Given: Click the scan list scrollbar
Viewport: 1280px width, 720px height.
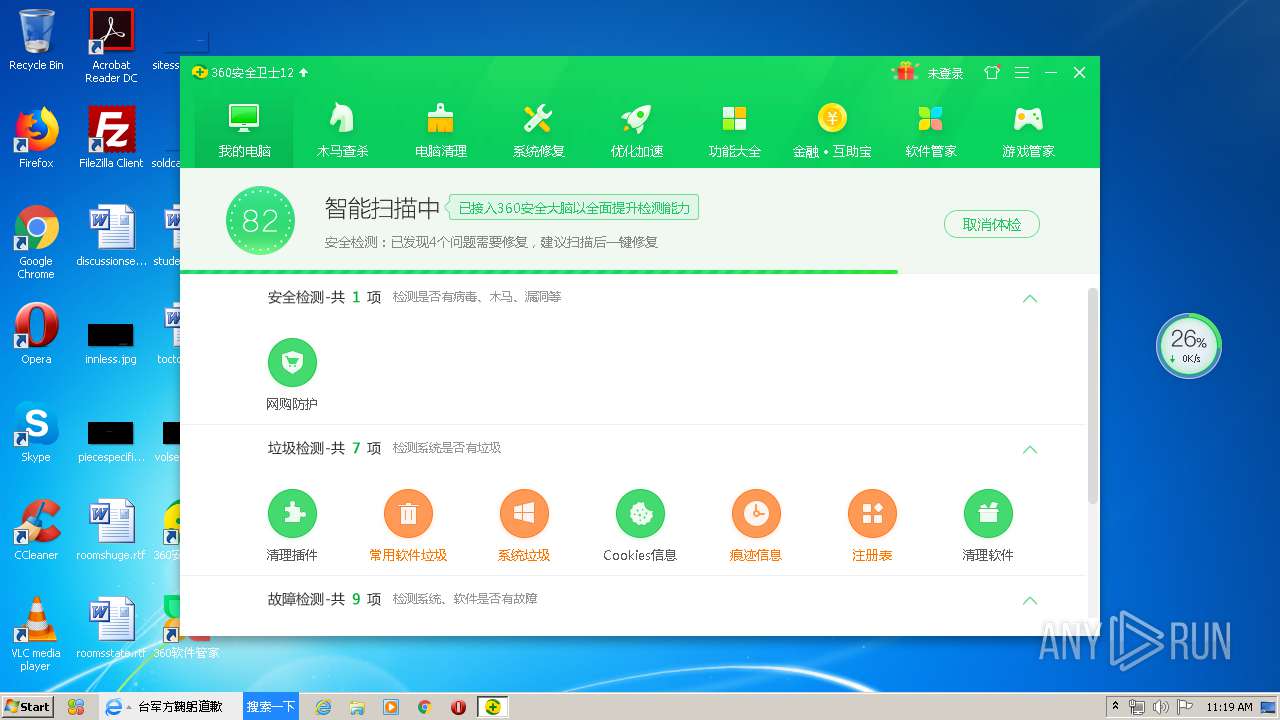Looking at the screenshot, I should [1093, 395].
